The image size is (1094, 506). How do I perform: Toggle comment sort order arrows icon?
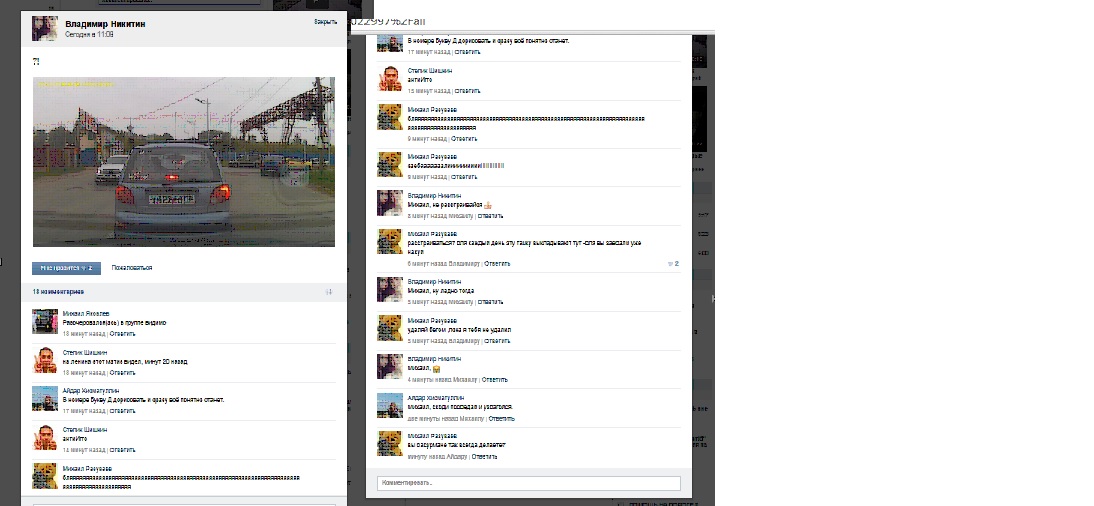point(329,292)
